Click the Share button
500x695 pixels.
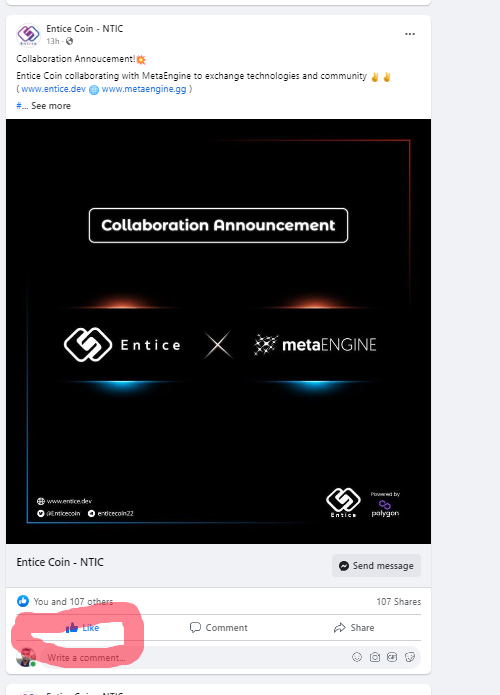[x=354, y=628]
